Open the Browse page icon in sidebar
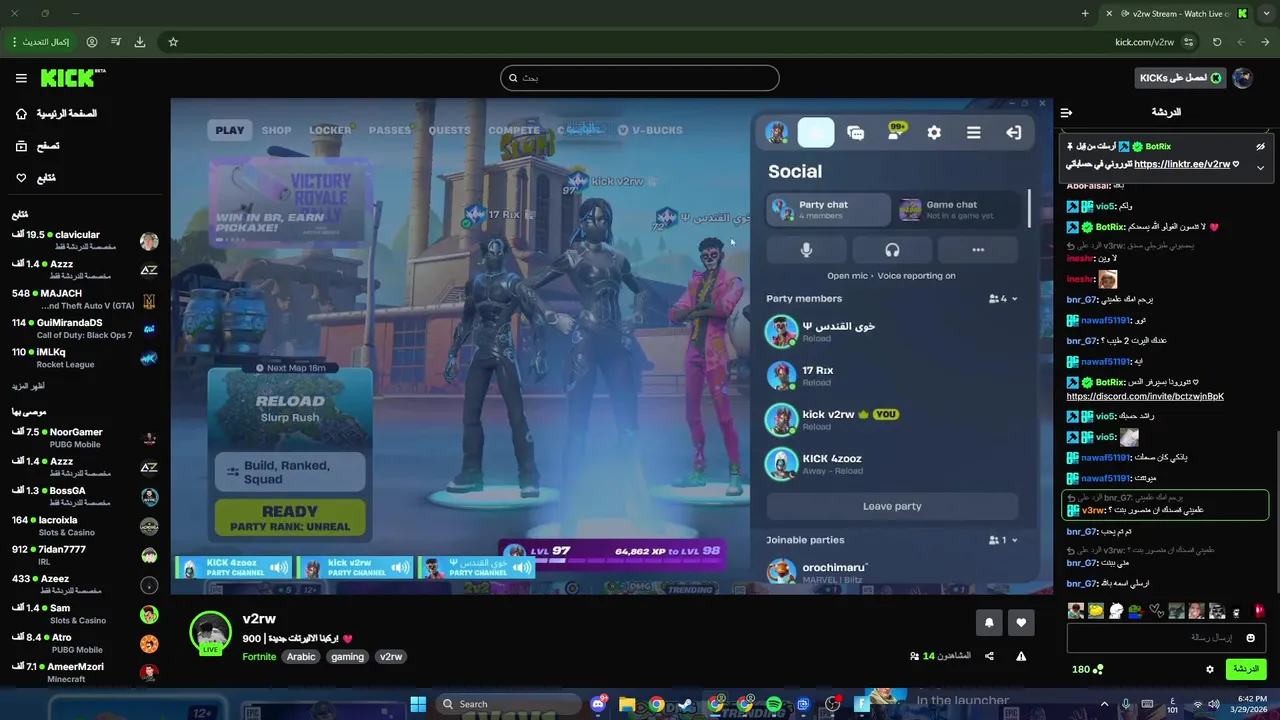Viewport: 1280px width, 720px height. pyautogui.click(x=21, y=146)
